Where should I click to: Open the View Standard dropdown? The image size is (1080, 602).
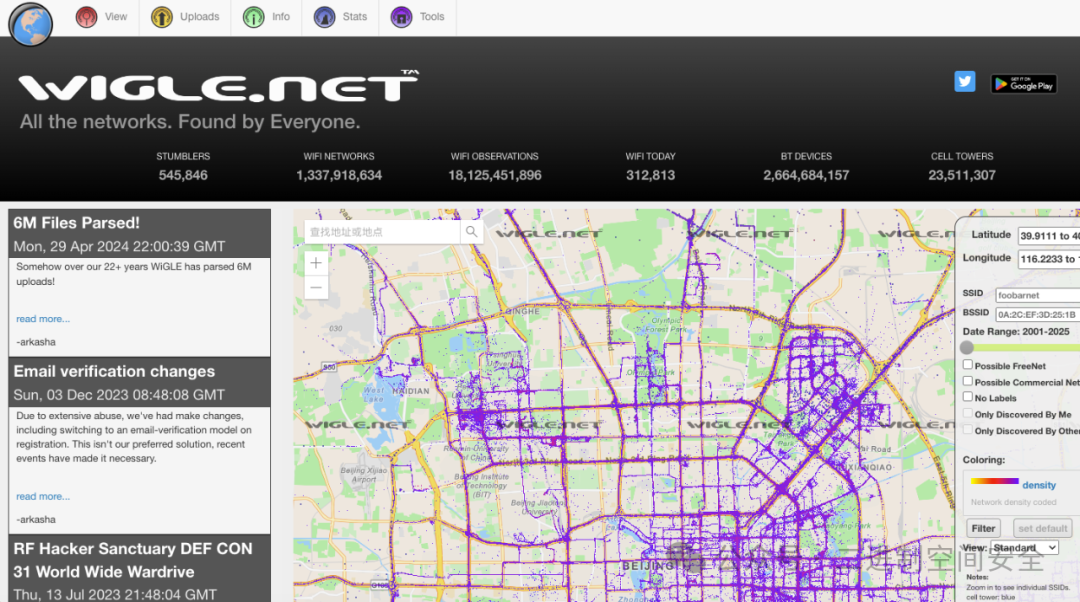(x=1024, y=548)
